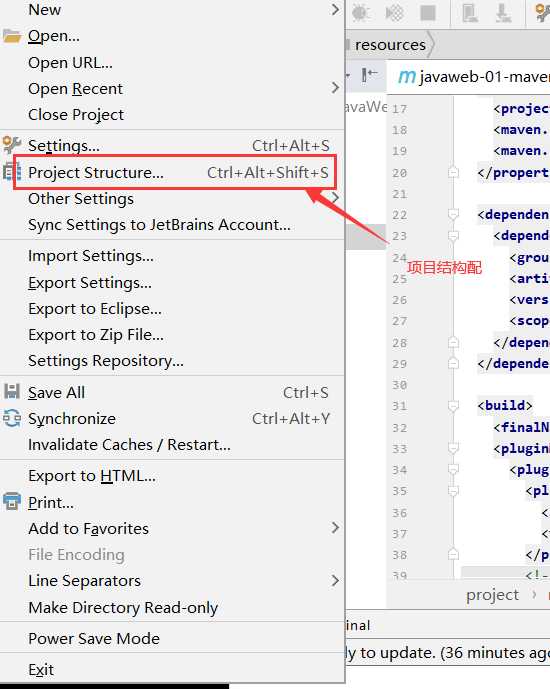Click the Settings wrench icon in menu
This screenshot has height=689, width=550.
click(11, 145)
